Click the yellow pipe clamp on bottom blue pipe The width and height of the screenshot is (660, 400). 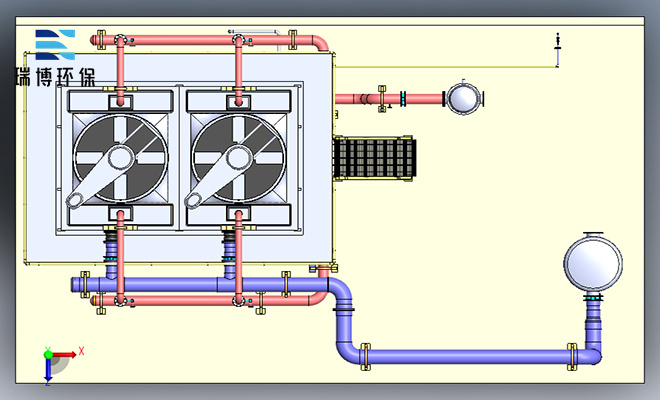coord(364,354)
